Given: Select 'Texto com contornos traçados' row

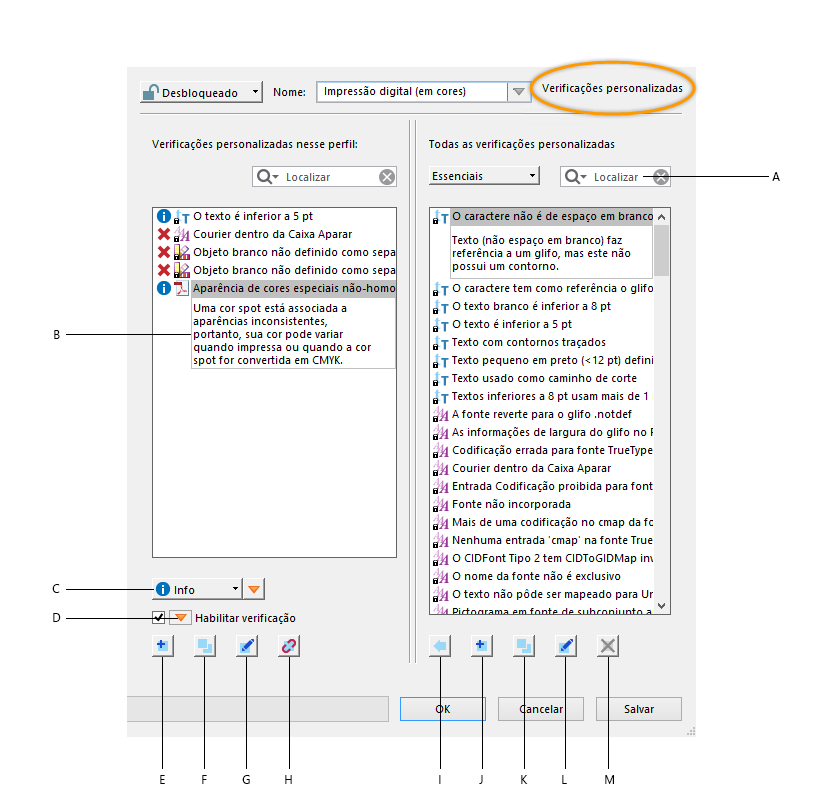Looking at the screenshot, I should click(542, 342).
